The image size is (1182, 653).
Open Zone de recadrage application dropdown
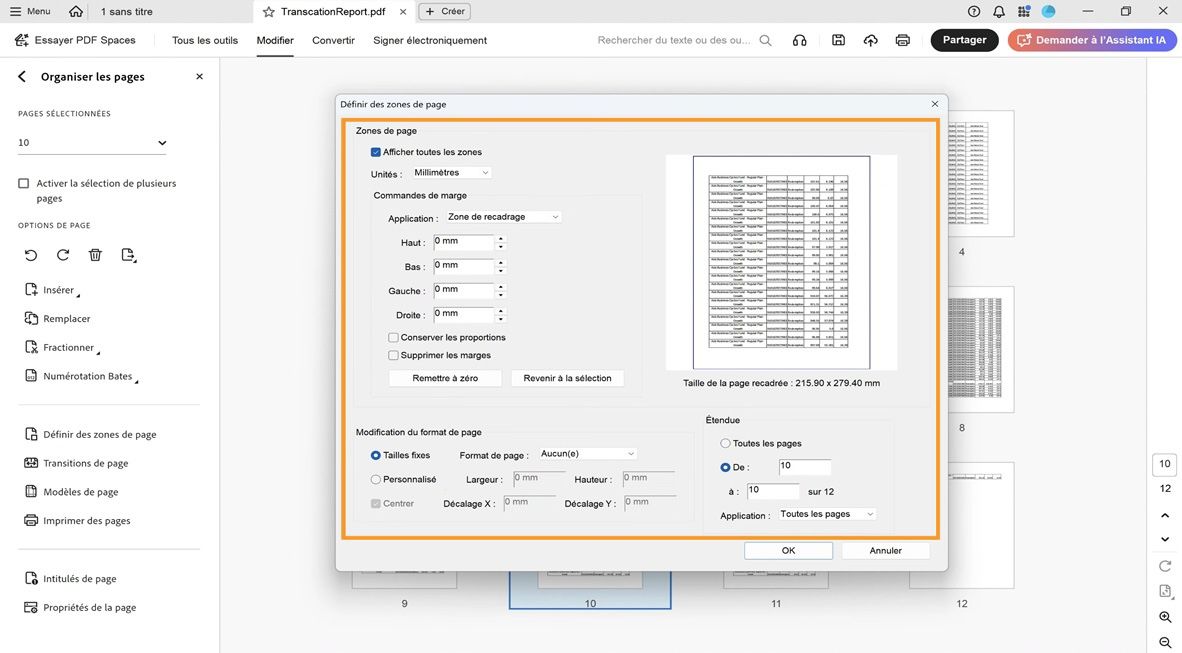click(503, 217)
